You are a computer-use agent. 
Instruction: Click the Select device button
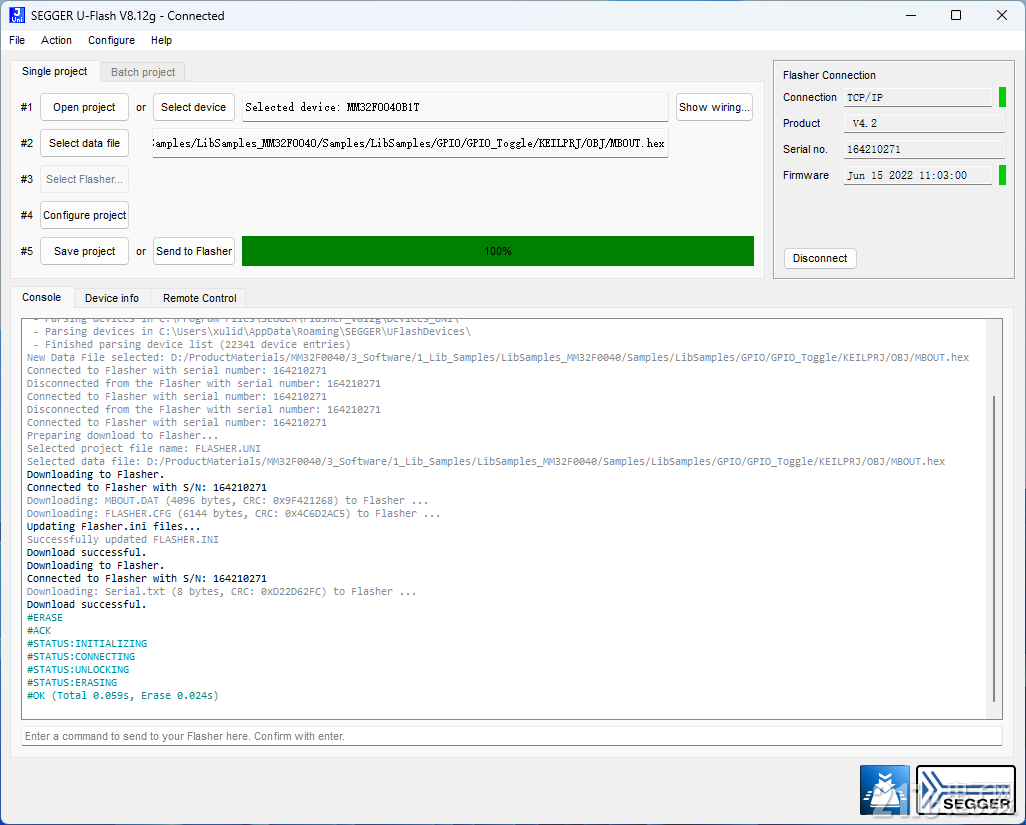(194, 107)
